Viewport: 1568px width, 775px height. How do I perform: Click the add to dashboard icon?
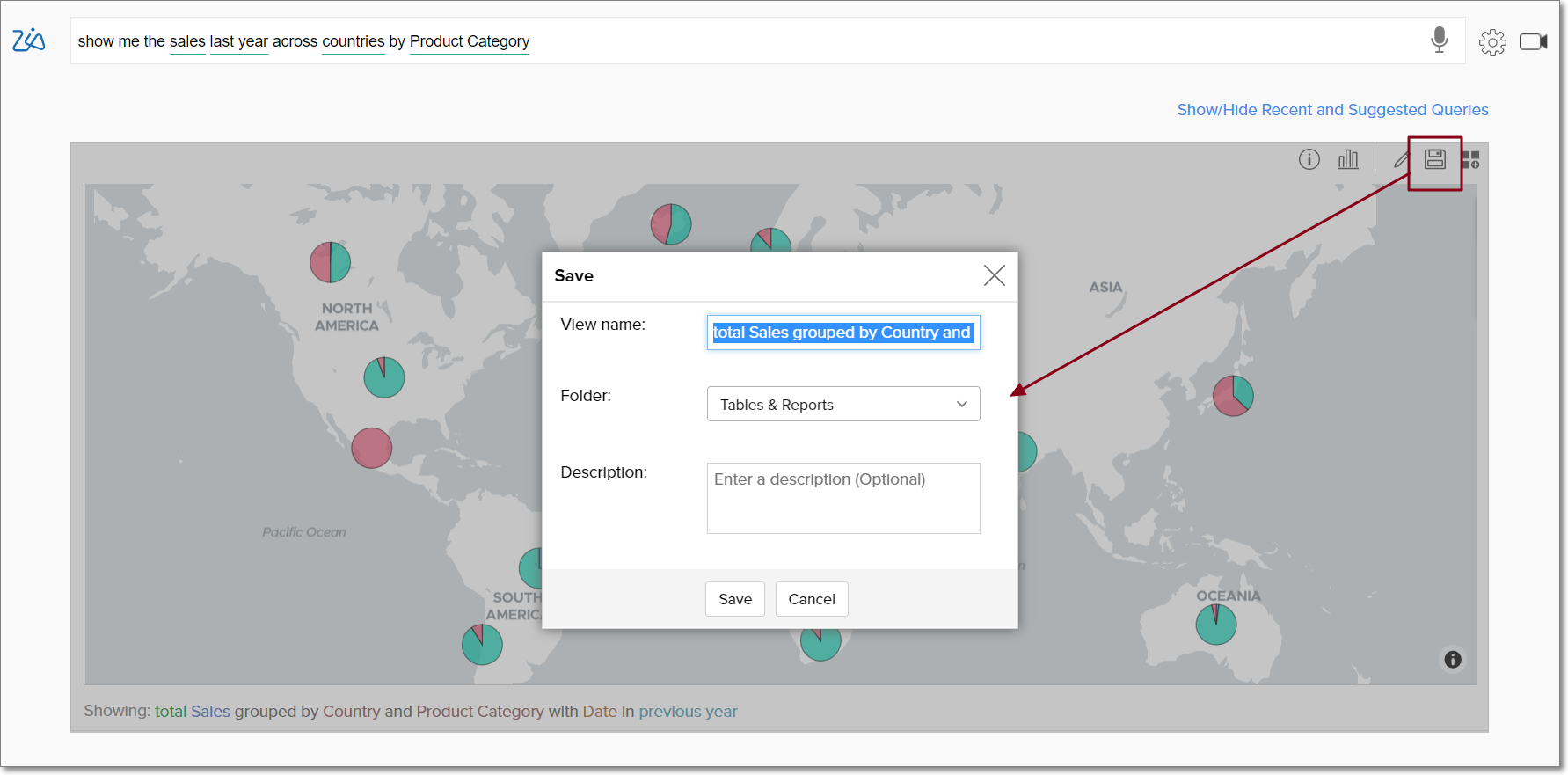tap(1470, 160)
